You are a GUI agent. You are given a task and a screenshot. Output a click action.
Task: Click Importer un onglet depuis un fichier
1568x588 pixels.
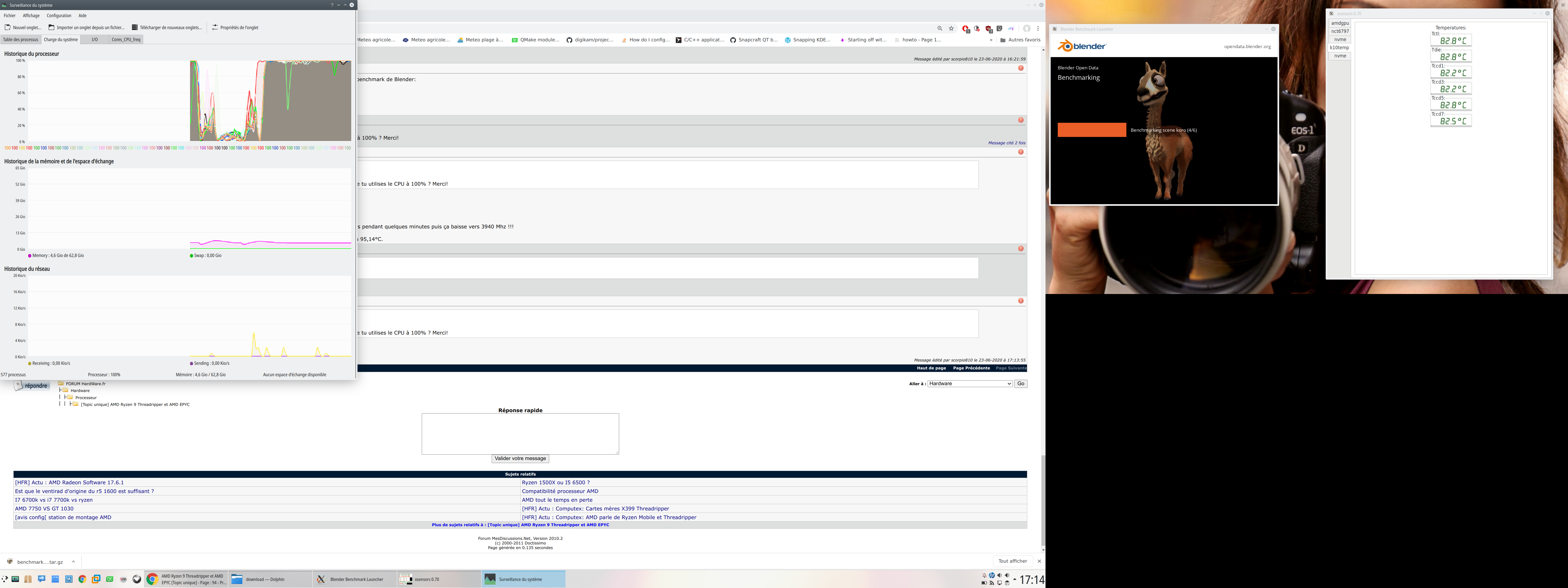[86, 27]
